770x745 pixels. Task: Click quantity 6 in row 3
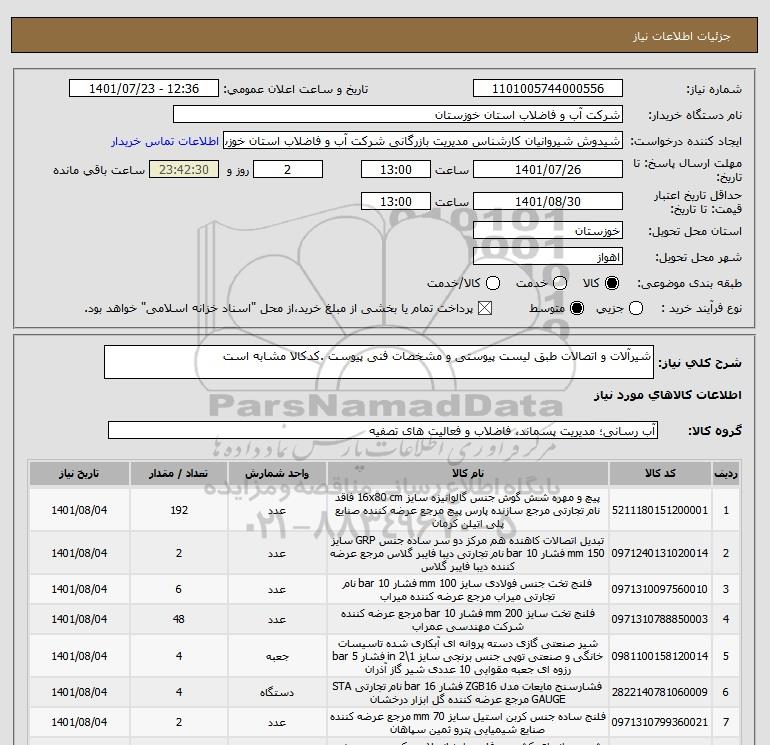point(179,589)
